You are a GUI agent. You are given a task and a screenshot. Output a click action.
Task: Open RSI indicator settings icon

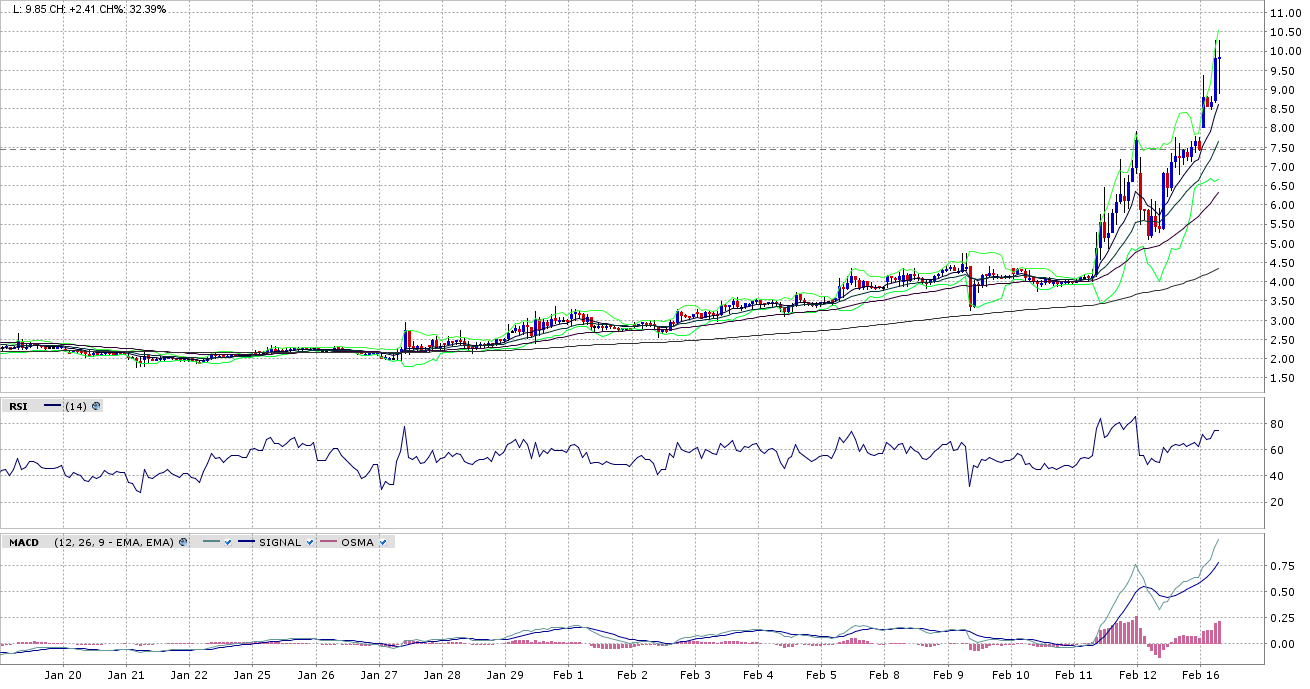pyautogui.click(x=96, y=406)
